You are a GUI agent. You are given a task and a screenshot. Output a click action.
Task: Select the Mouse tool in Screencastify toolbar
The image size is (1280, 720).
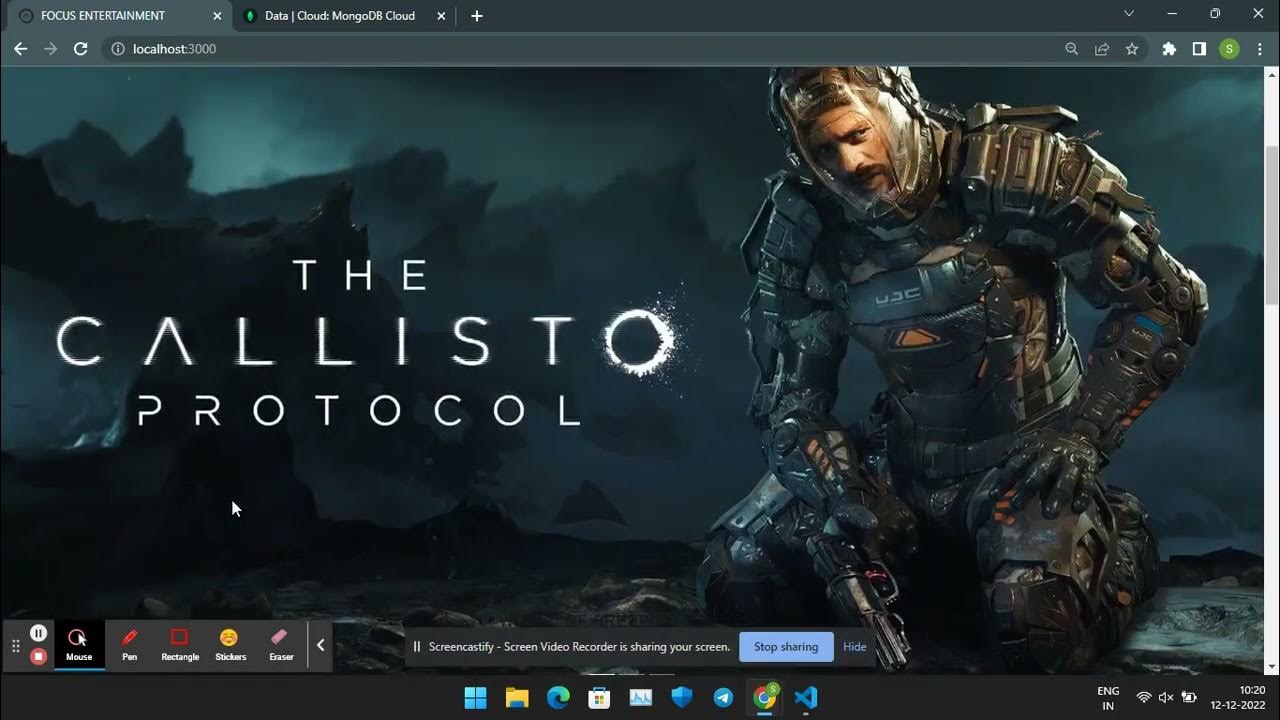[x=78, y=645]
